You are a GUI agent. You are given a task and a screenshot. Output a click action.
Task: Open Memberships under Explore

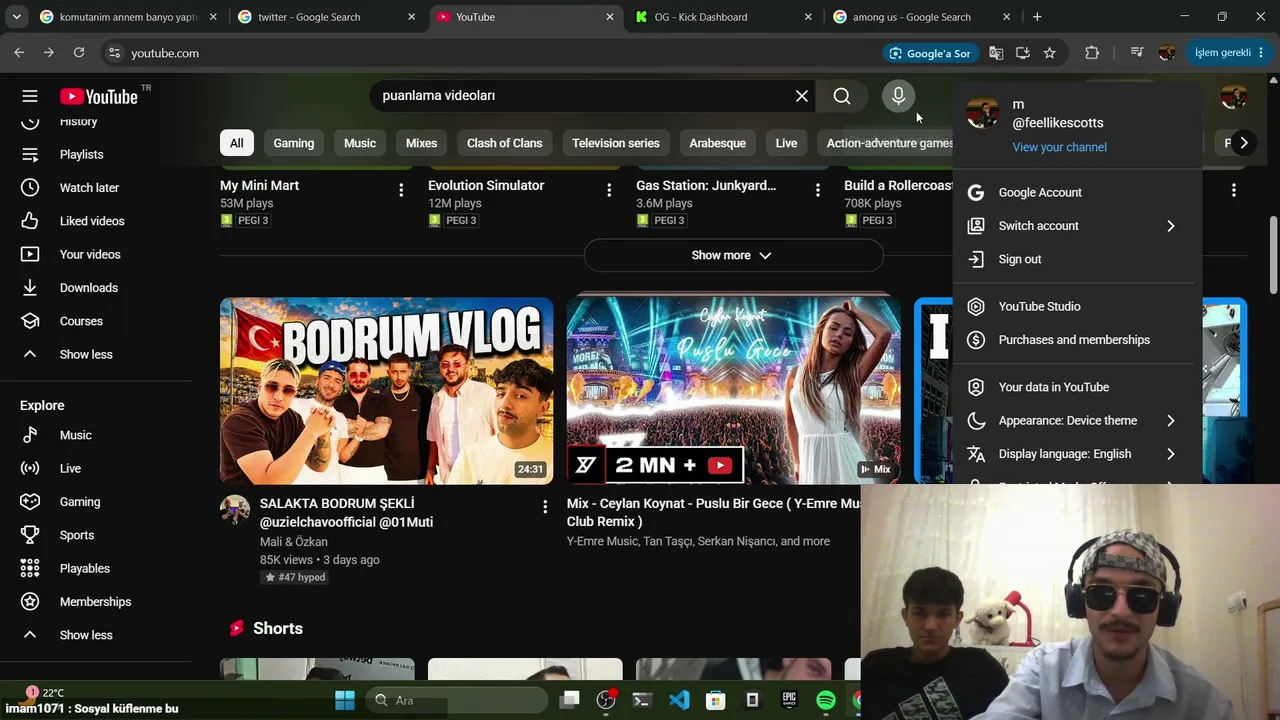(x=96, y=602)
